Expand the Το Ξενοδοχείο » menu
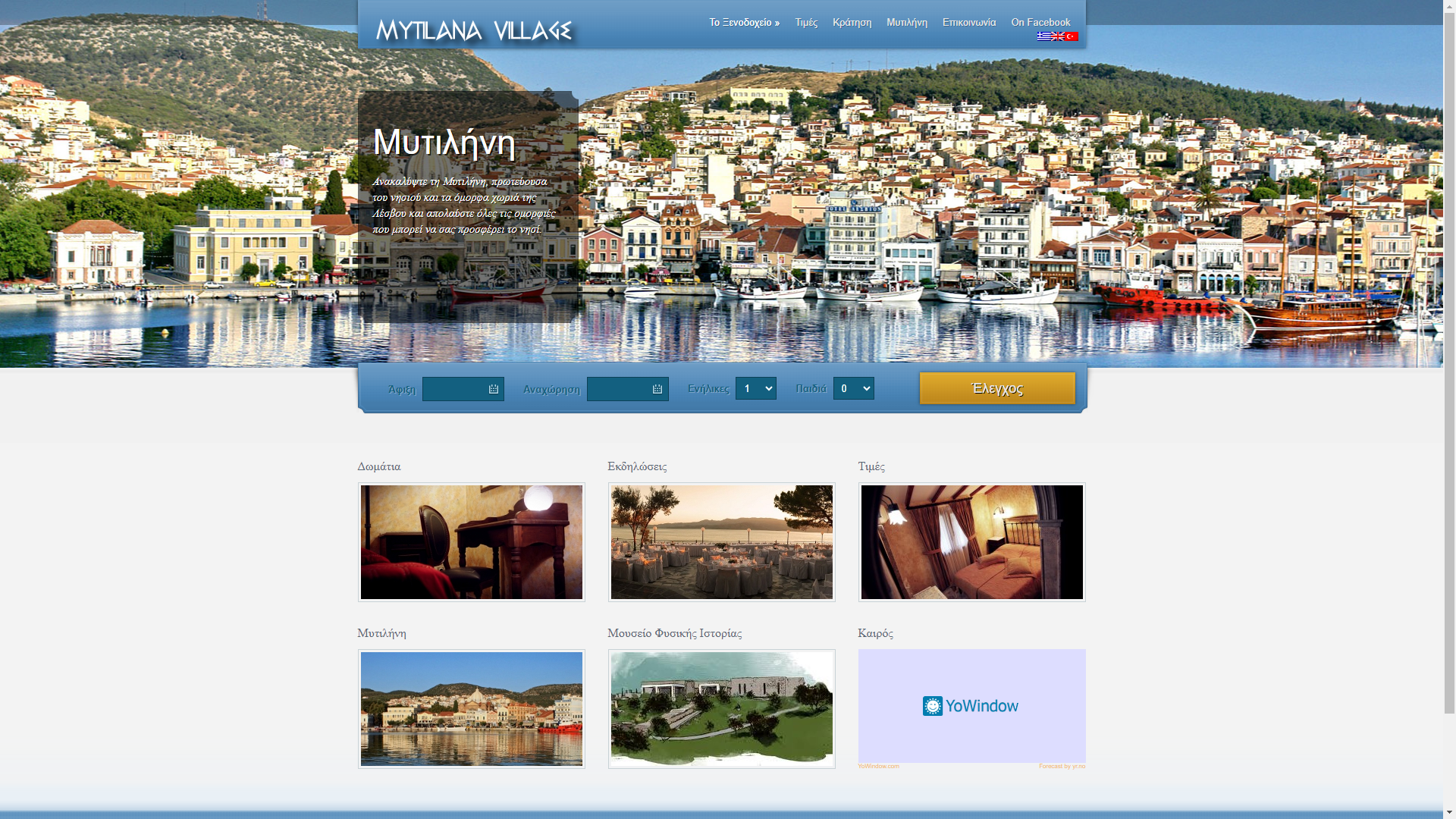 click(744, 23)
